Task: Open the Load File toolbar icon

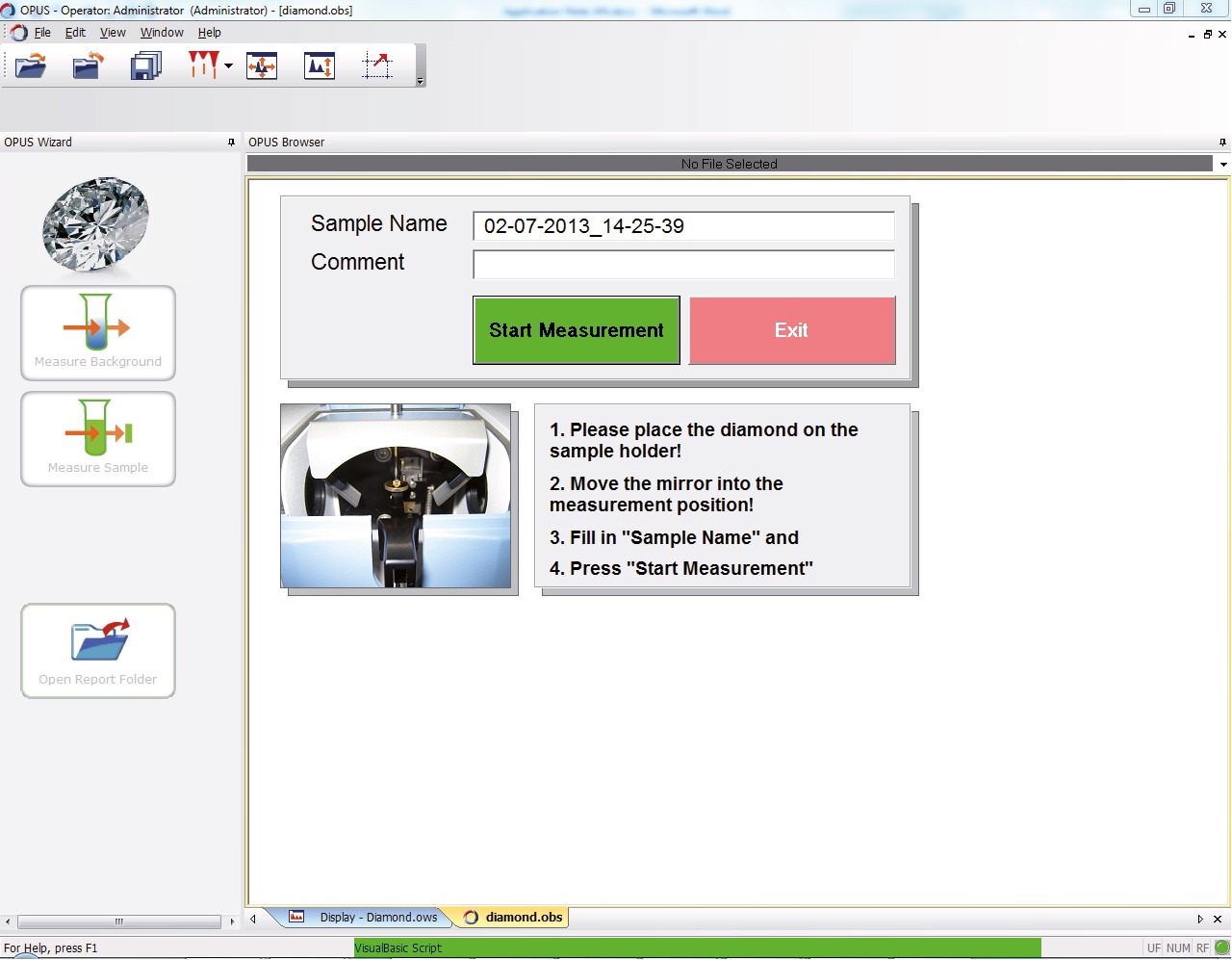Action: point(31,65)
